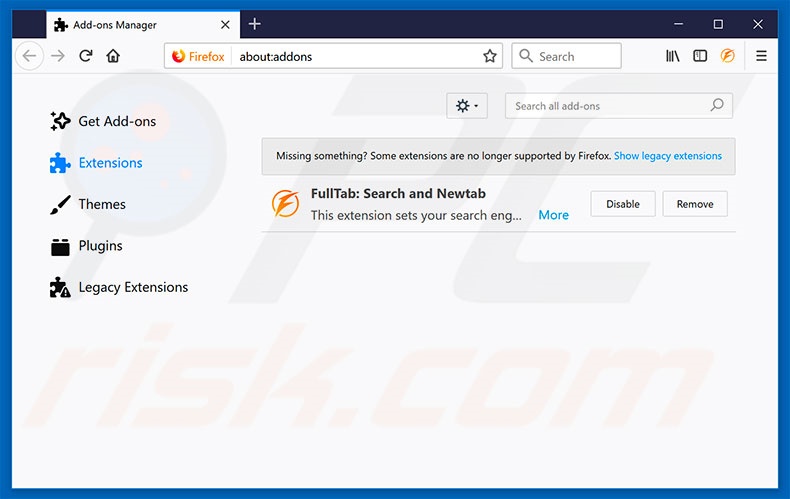The image size is (790, 499).
Task: Click the FullTab extension icon in list
Action: 286,204
